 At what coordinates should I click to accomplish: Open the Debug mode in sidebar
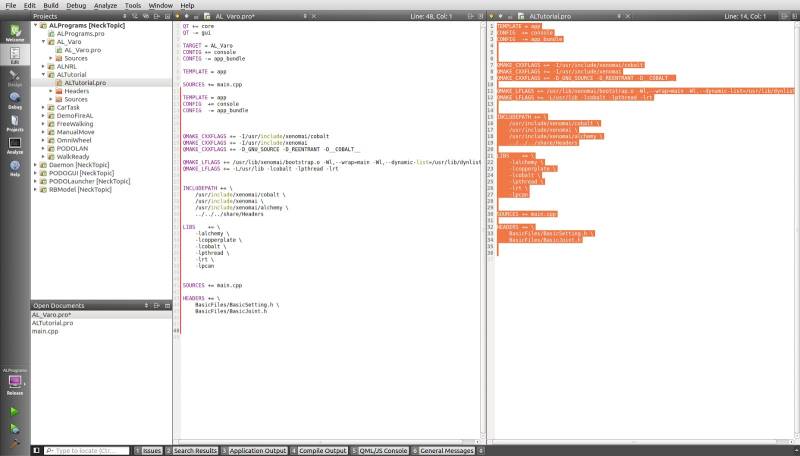coord(15,100)
